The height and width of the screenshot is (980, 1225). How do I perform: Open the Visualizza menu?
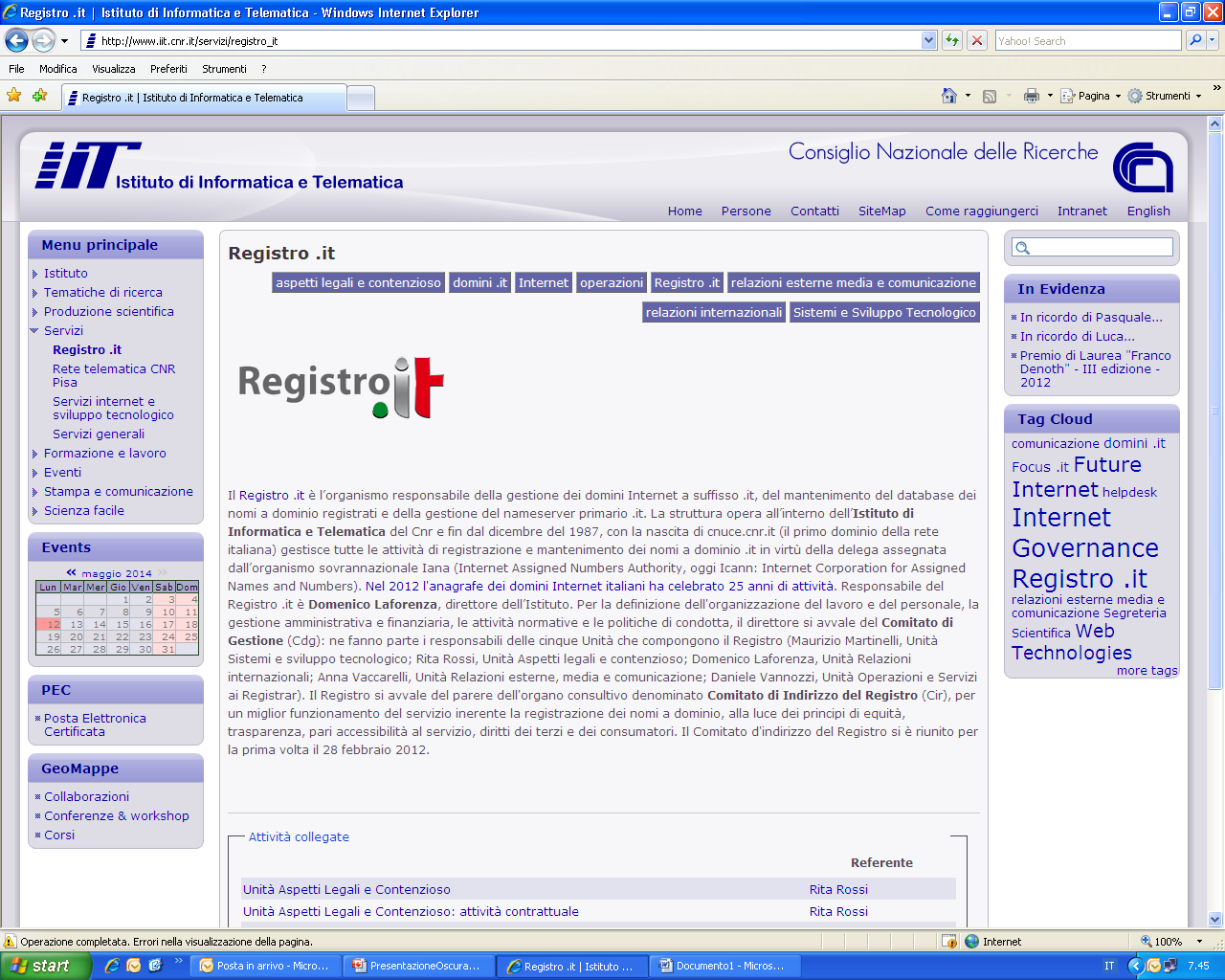click(x=114, y=69)
